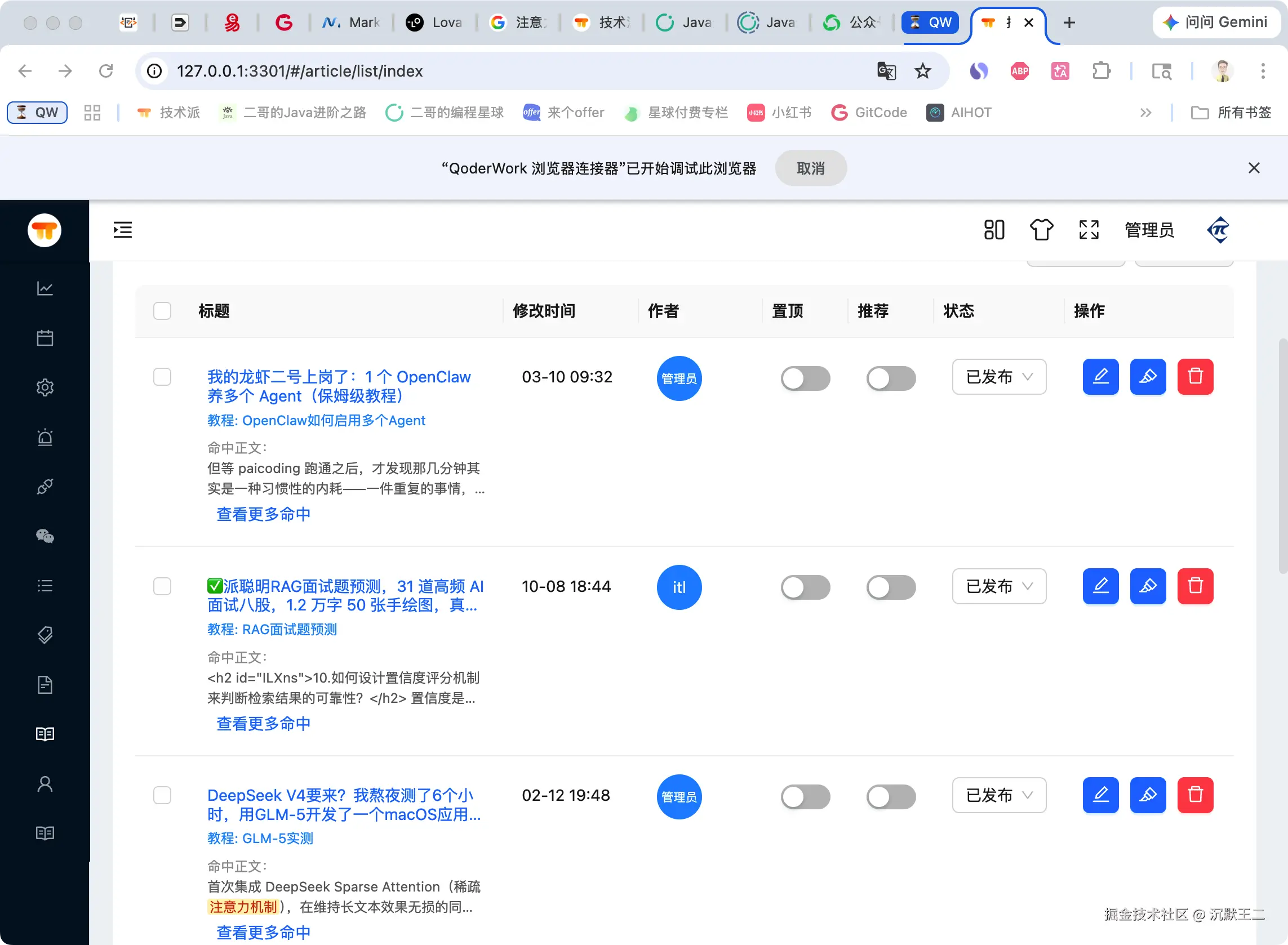Toggle 置顶 switch for DeepSeek V4 article

(x=805, y=797)
